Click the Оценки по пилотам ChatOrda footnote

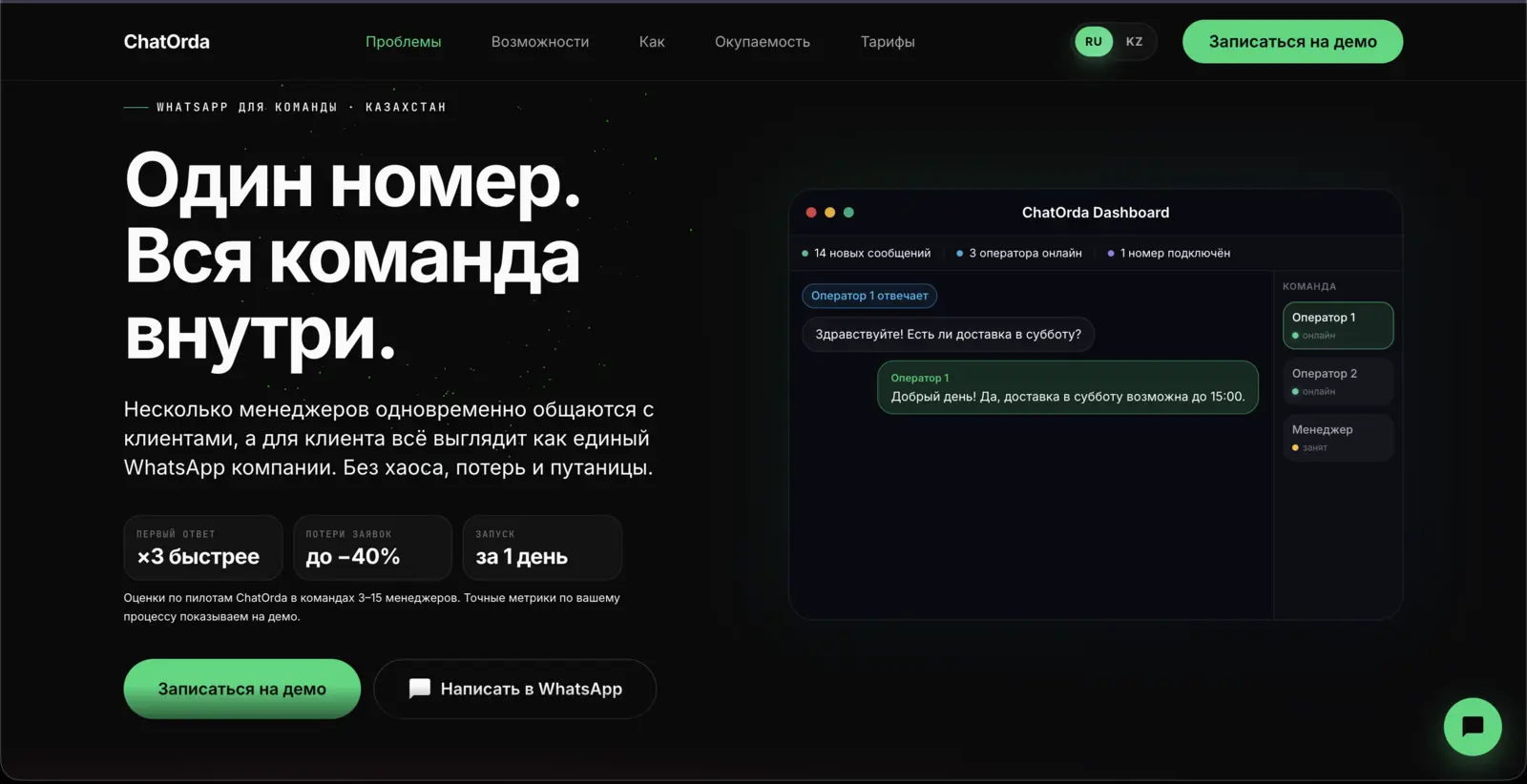372,608
